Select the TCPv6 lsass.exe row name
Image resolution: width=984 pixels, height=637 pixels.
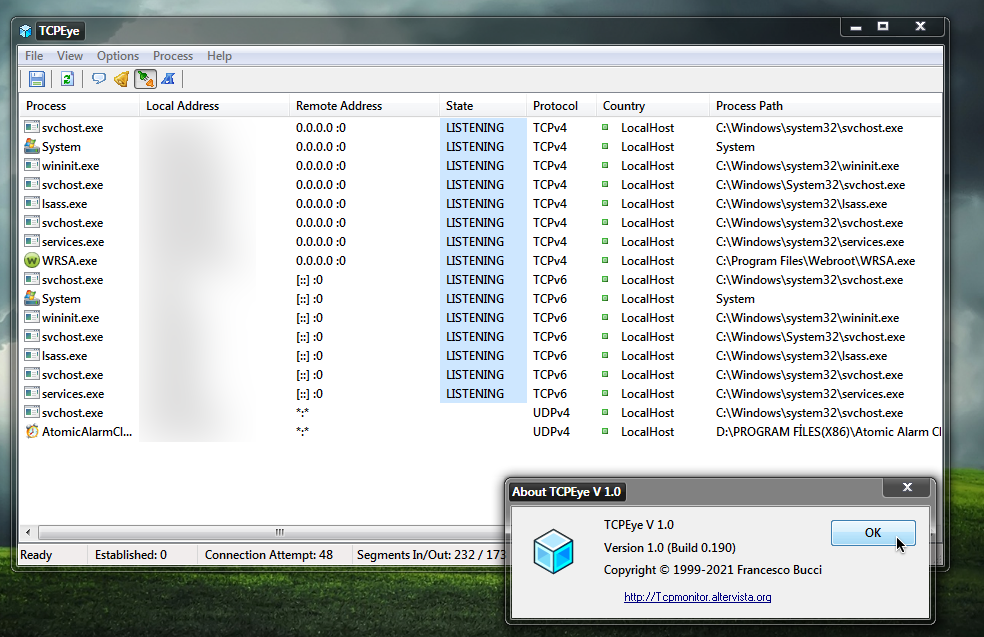65,356
